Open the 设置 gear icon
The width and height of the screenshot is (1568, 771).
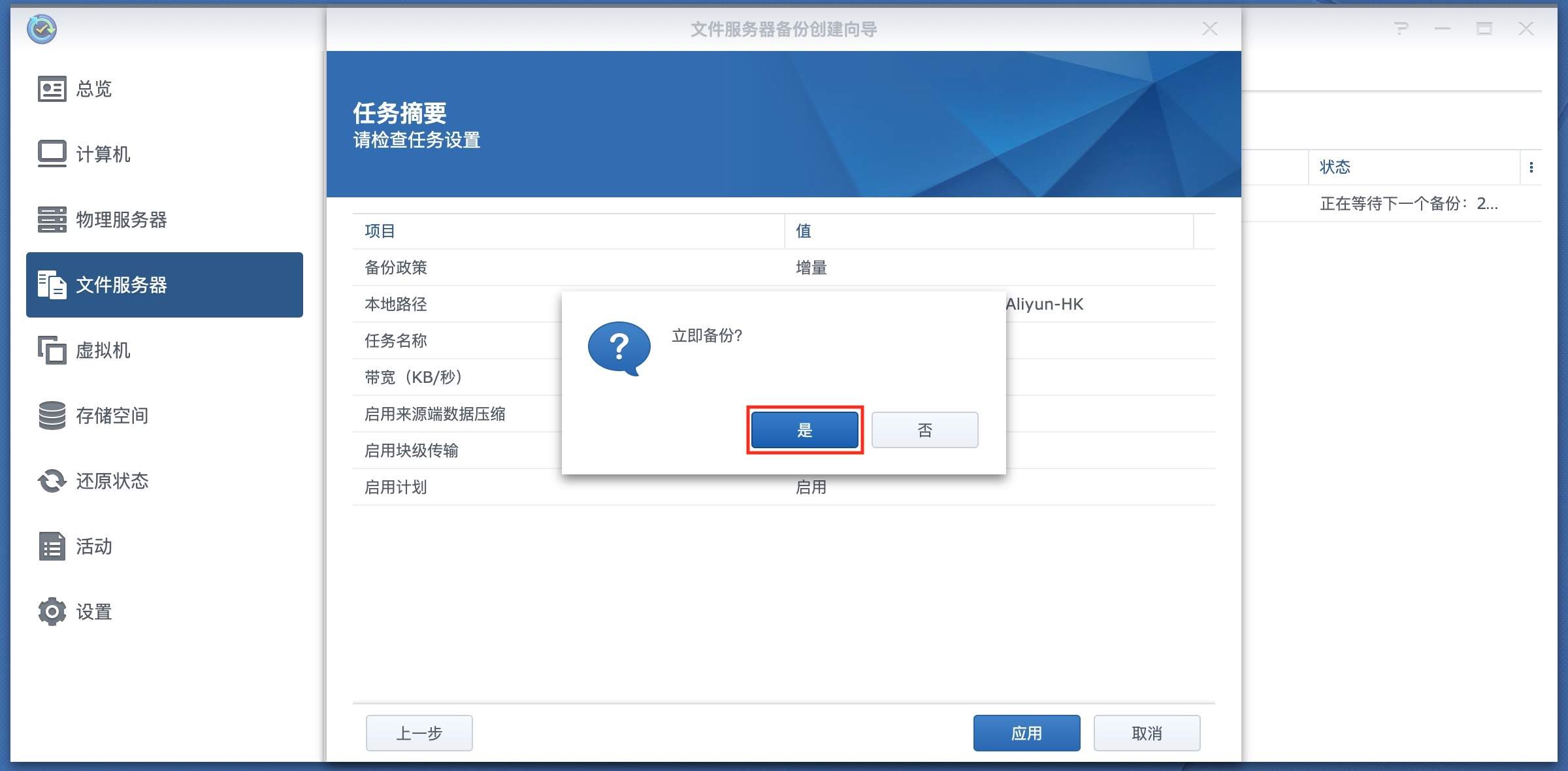[x=52, y=612]
